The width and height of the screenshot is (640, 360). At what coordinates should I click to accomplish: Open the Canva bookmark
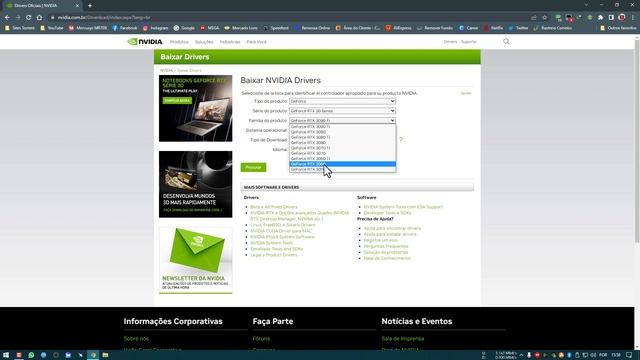click(469, 28)
